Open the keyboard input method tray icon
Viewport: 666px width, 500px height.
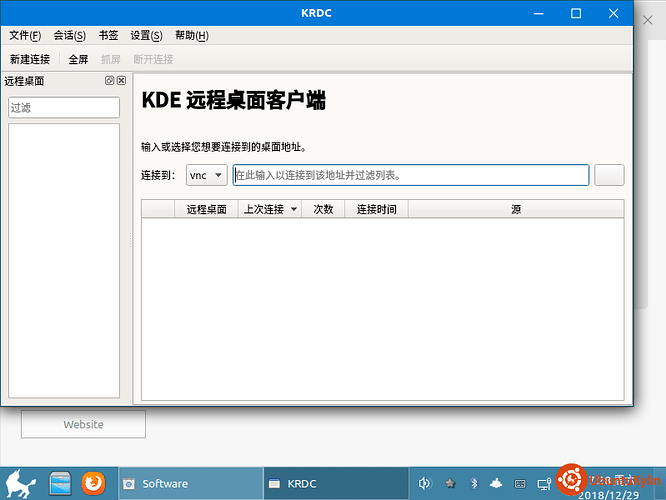coord(520,484)
